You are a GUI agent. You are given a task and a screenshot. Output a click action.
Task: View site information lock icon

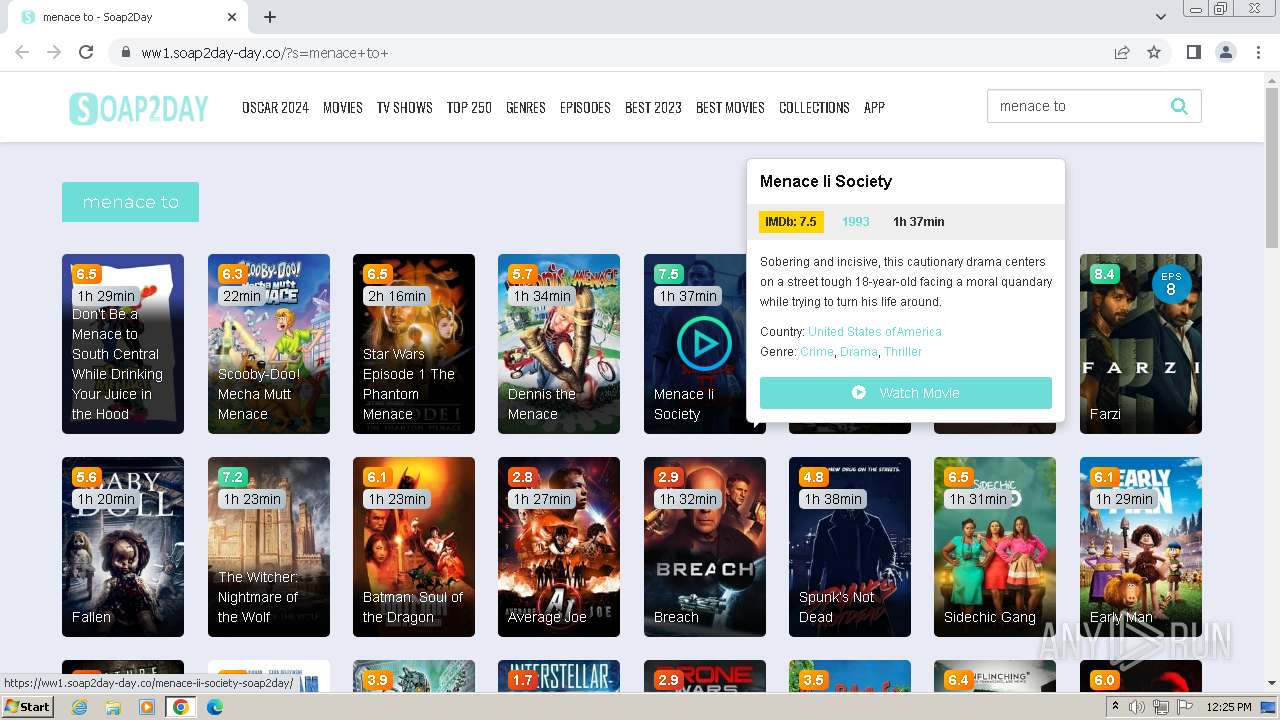coord(125,52)
